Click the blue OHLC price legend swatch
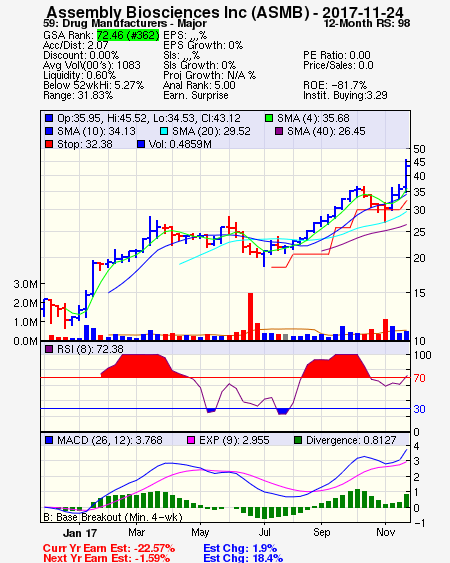This screenshot has height=563, width=450. (x=49, y=118)
